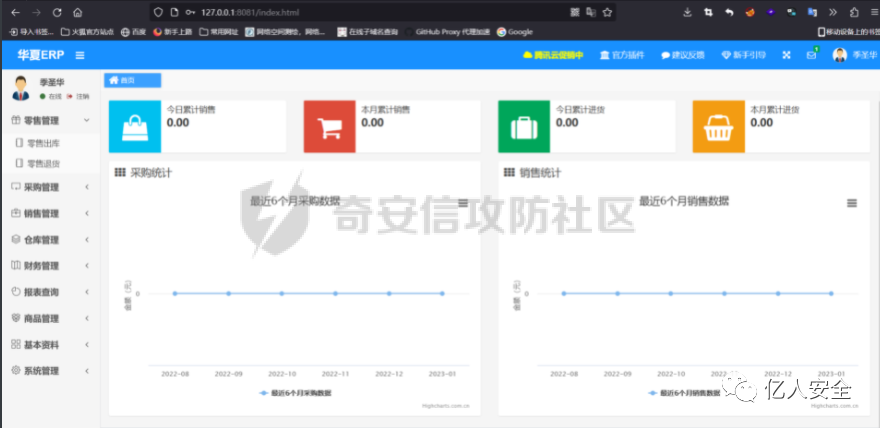The image size is (880, 428).
Task: Click the 系统管理 gear icon in sidebar
Action: (16, 370)
